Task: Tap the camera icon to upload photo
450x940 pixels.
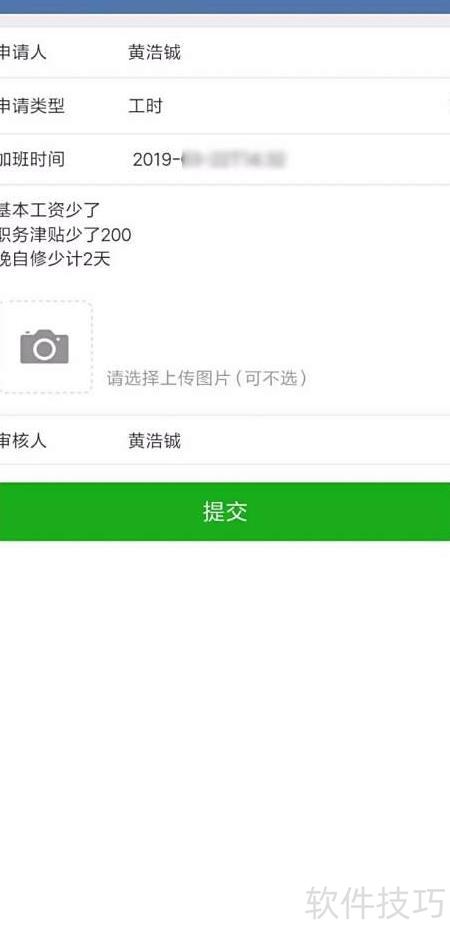Action: 44,347
